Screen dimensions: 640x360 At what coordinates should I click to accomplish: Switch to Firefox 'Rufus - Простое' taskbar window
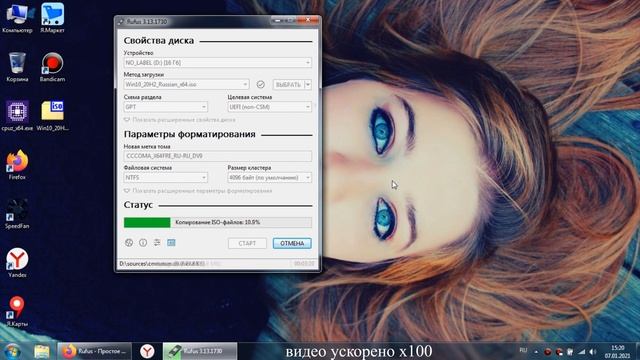pyautogui.click(x=94, y=351)
